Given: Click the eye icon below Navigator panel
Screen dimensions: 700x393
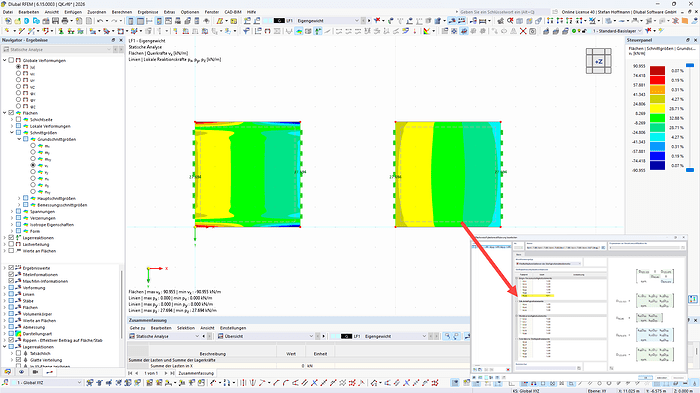Looking at the screenshot, I should [21, 372].
